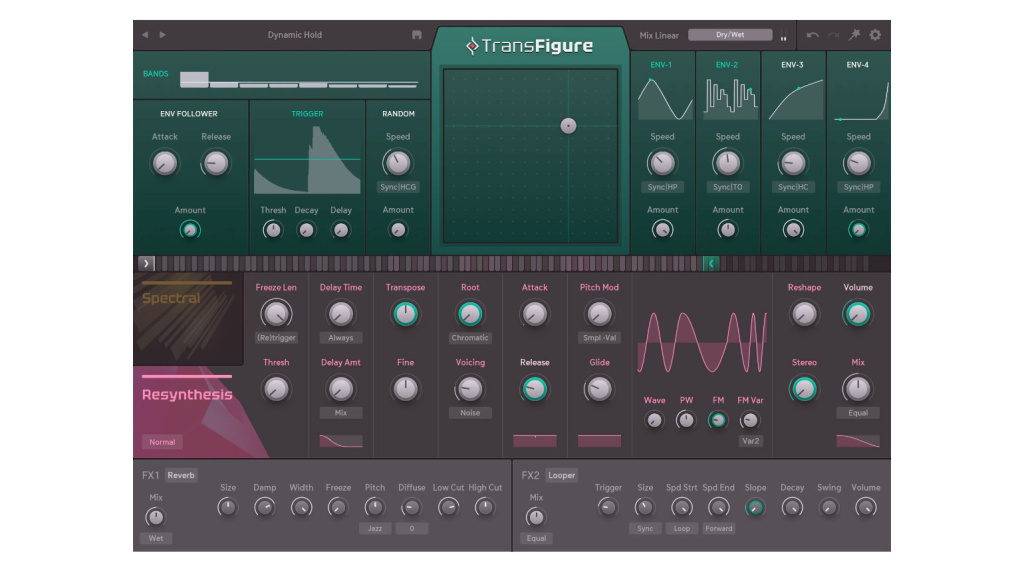Open the Sync|HCG dropdown under Random Speed
The width and height of the screenshot is (1024, 565).
tap(398, 187)
